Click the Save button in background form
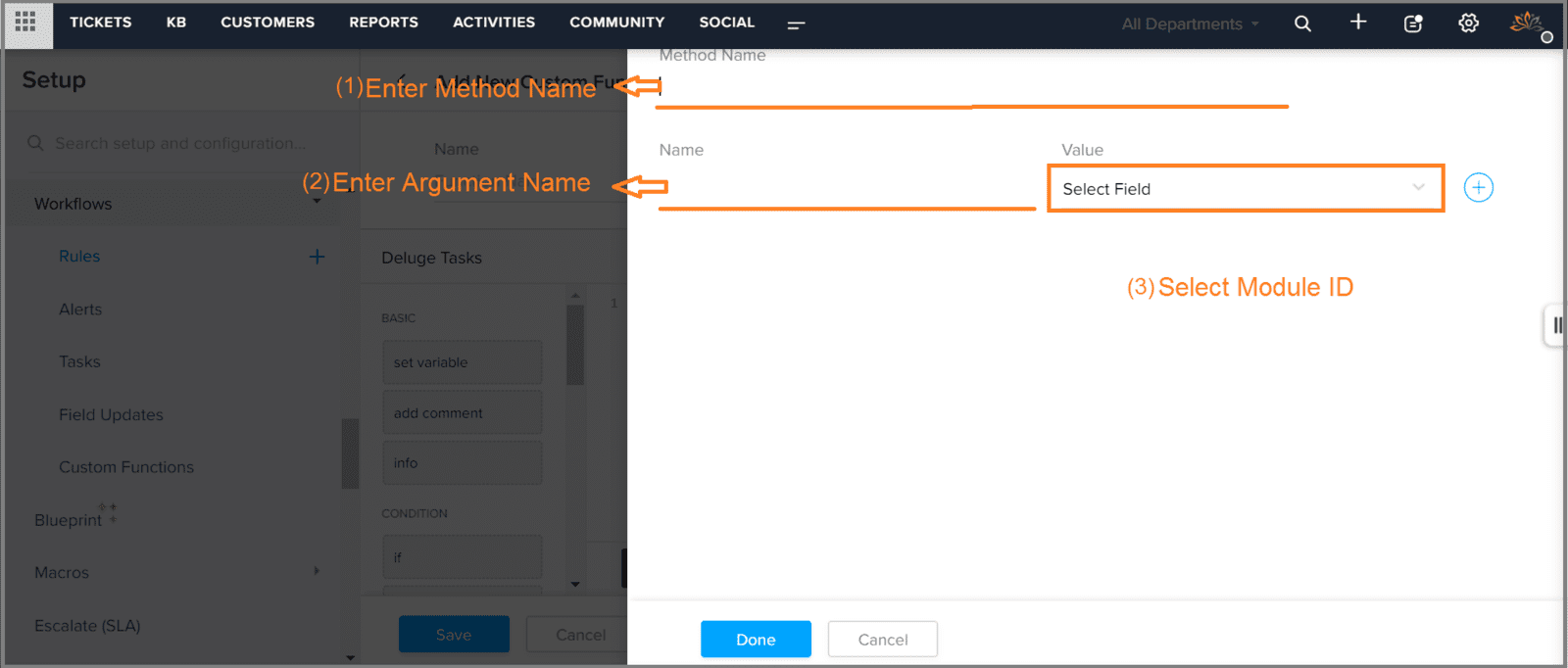Screen dimensions: 1568x668 pos(454,634)
